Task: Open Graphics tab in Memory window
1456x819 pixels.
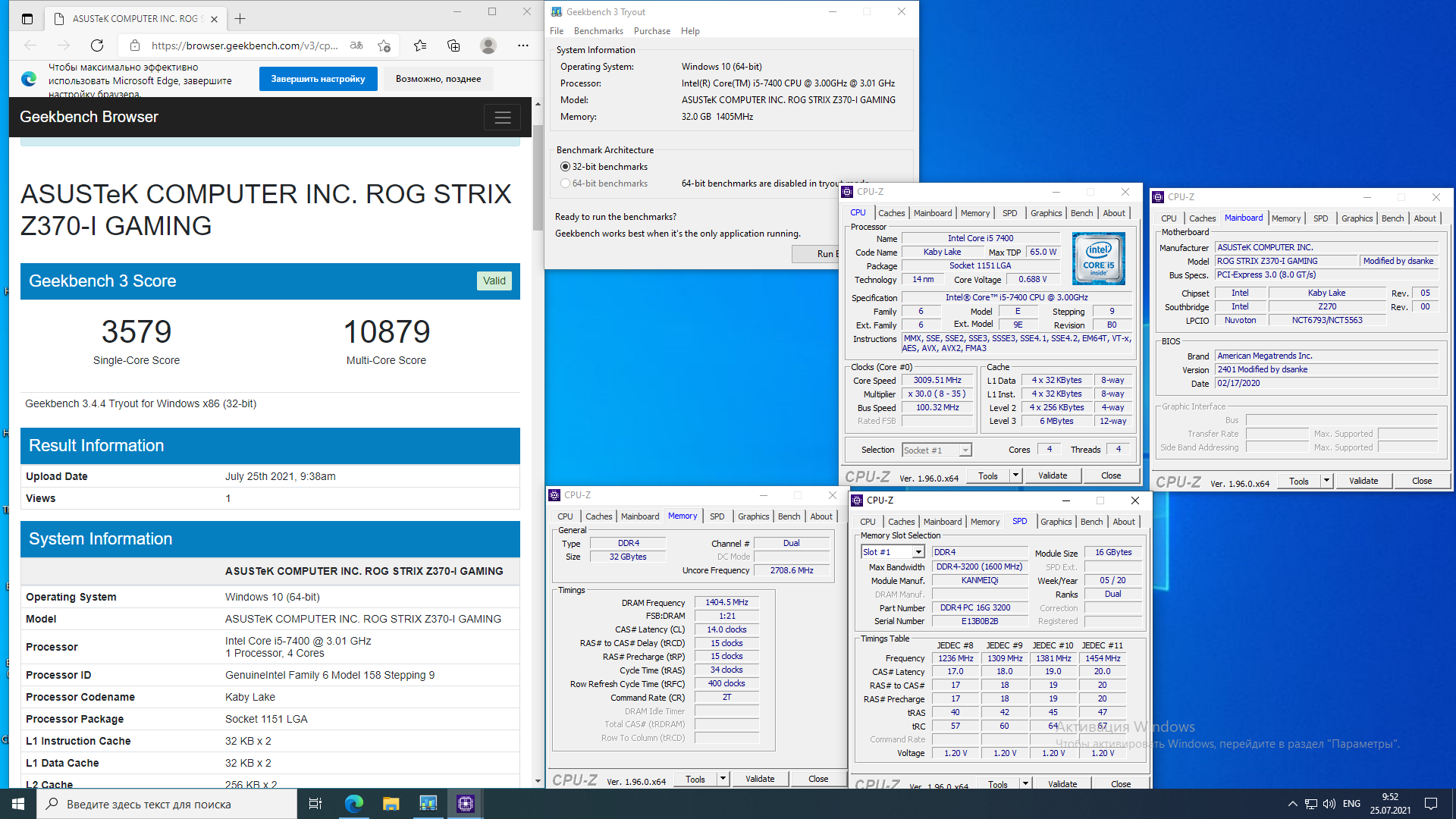Action: pos(754,516)
